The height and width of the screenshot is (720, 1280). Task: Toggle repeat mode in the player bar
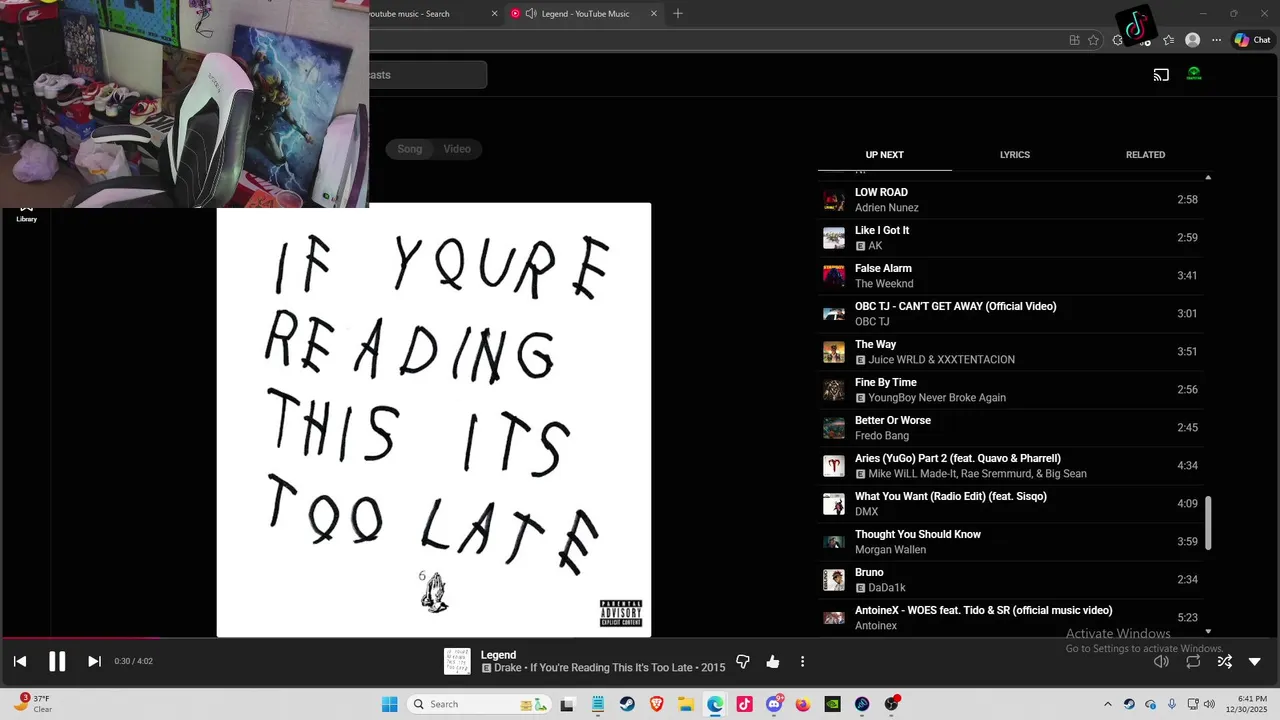(x=1193, y=661)
